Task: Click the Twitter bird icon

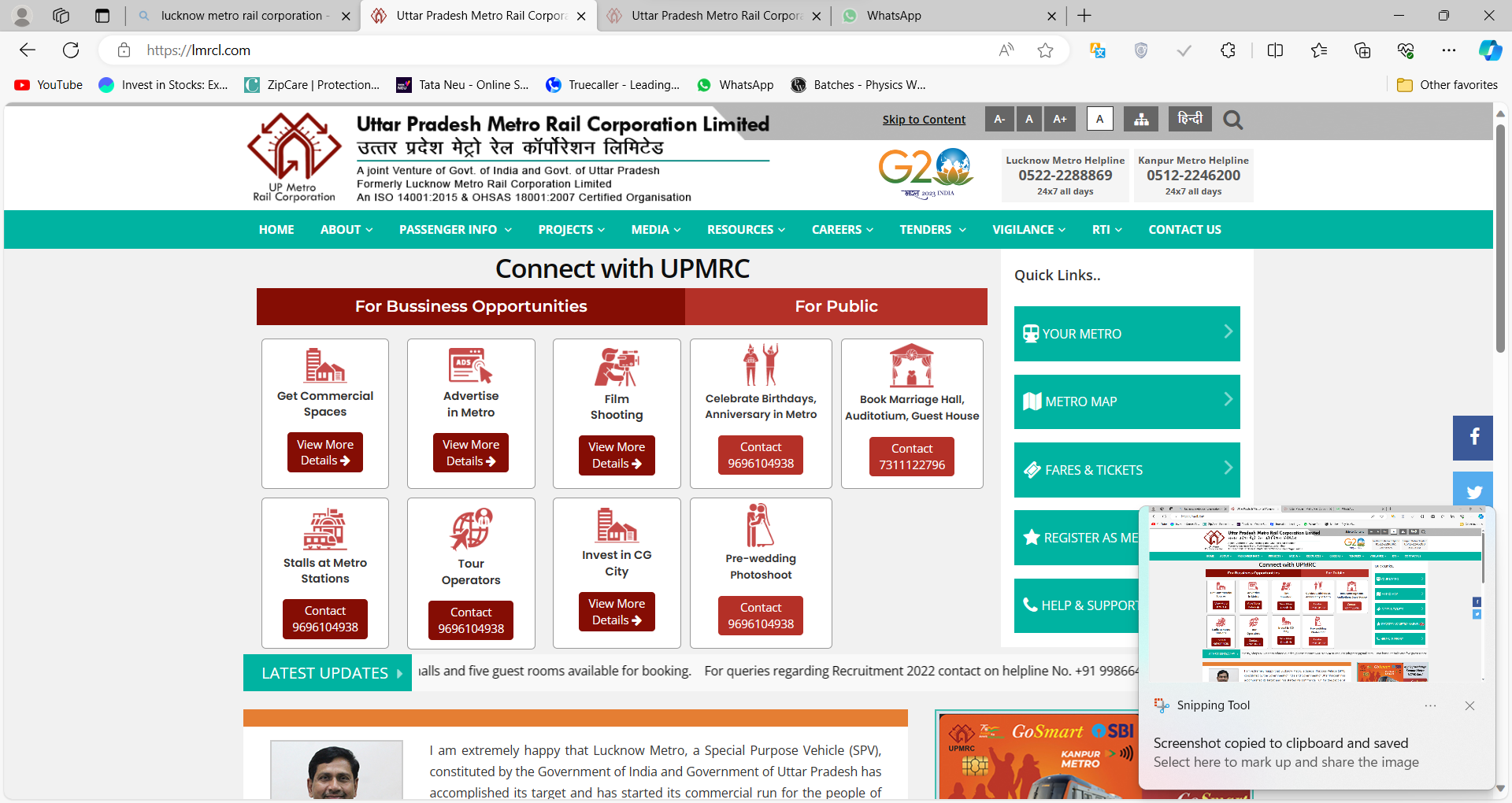Action: (x=1473, y=491)
